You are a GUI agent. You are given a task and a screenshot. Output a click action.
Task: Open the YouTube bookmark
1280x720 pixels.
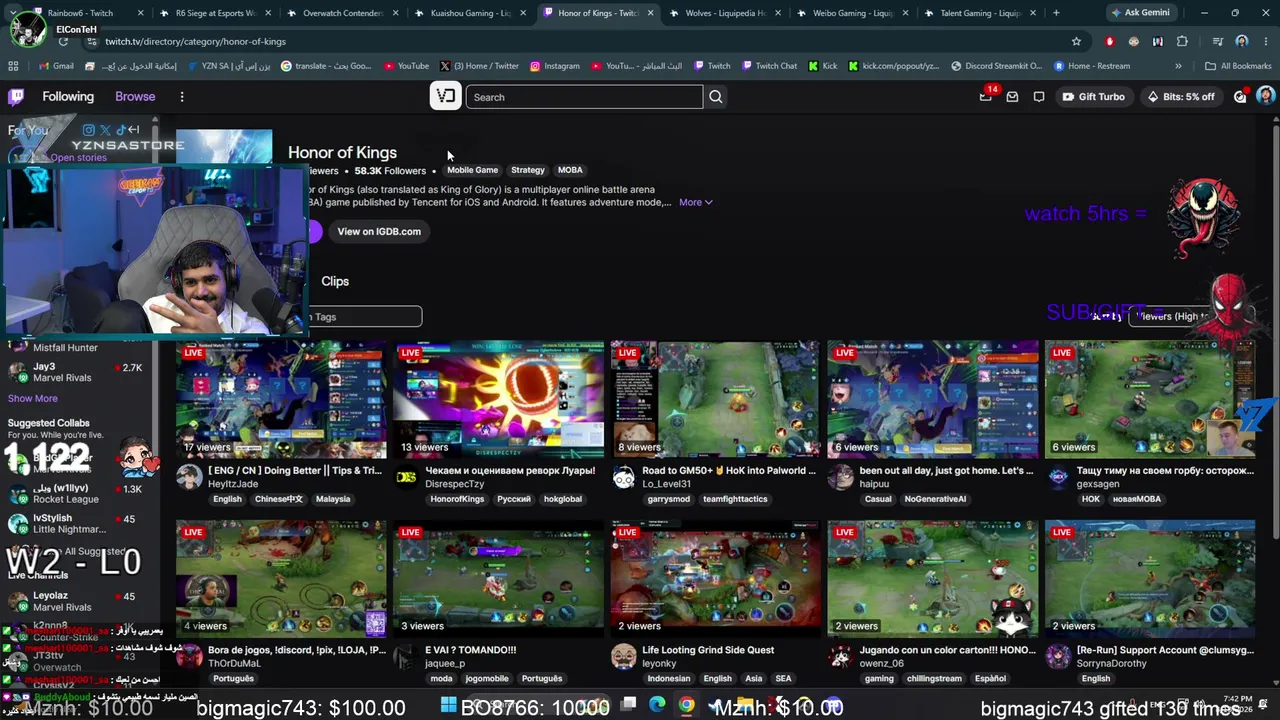(x=405, y=66)
